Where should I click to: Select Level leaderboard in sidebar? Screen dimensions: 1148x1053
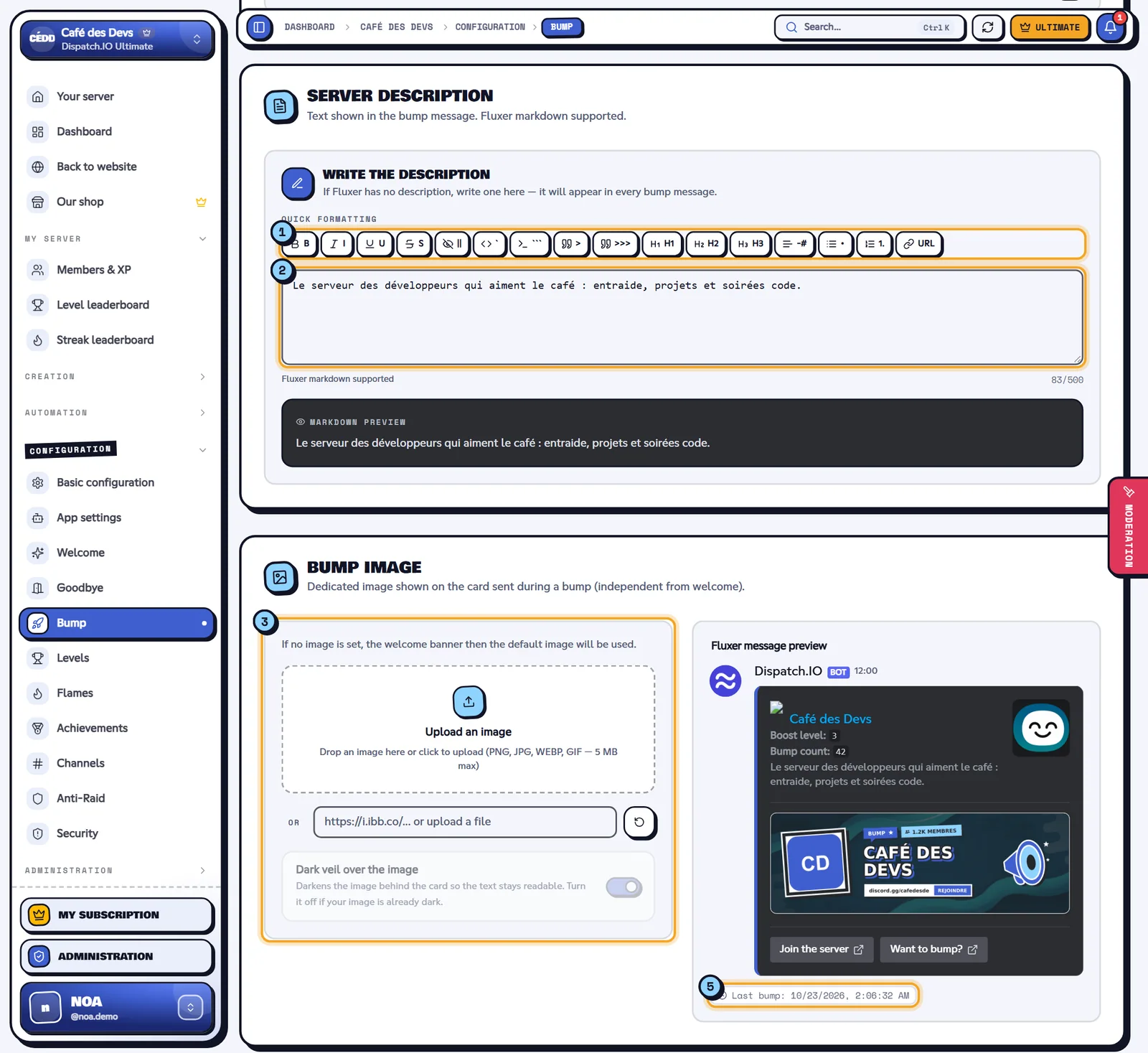(117, 305)
